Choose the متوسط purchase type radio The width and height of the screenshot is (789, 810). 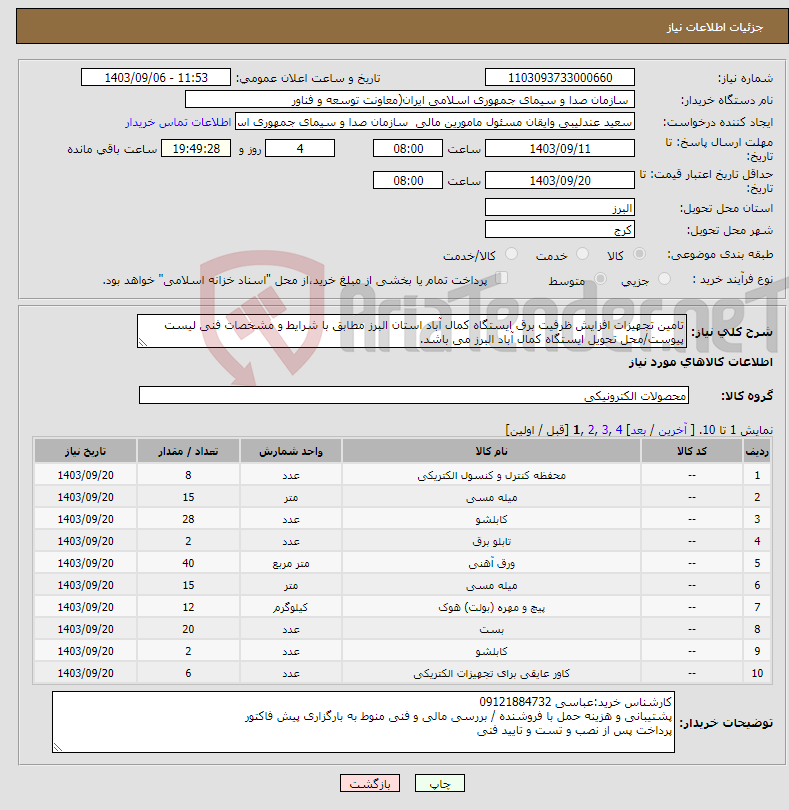[x=600, y=279]
